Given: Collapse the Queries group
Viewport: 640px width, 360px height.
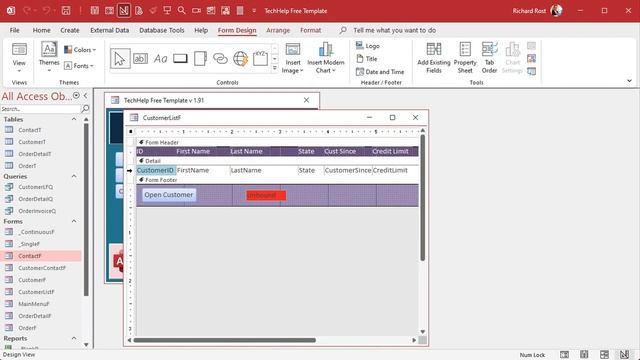Looking at the screenshot, I should (x=74, y=176).
